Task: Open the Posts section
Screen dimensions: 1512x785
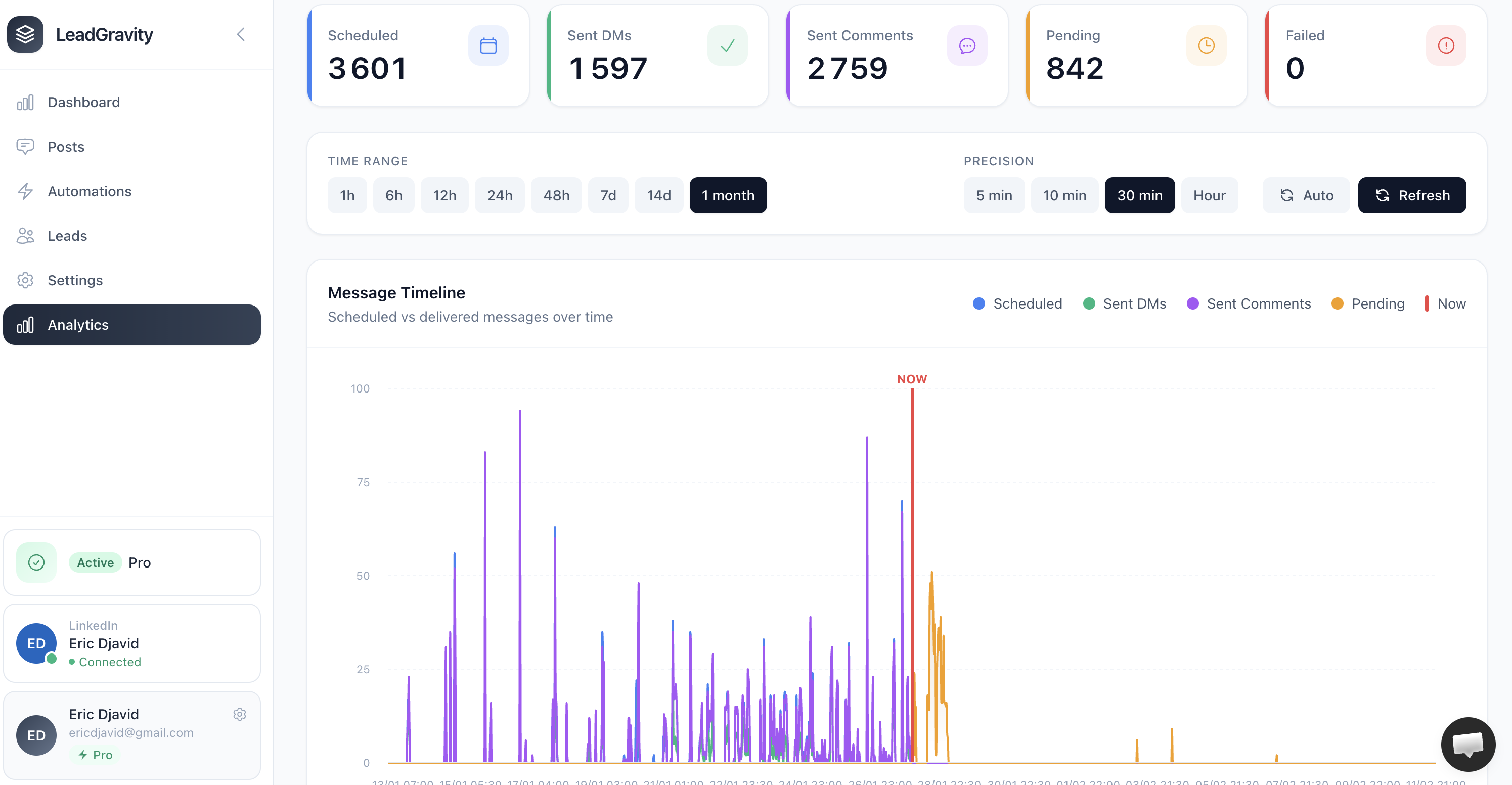Action: pyautogui.click(x=66, y=147)
